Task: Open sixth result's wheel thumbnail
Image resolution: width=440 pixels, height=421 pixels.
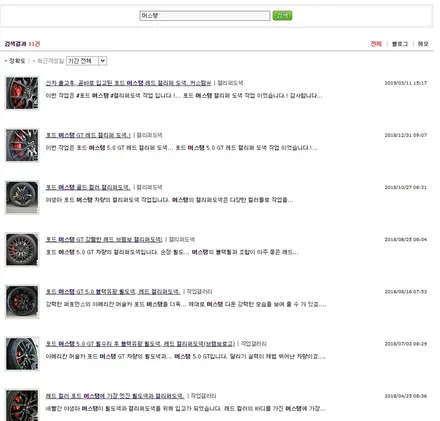Action: (22, 354)
